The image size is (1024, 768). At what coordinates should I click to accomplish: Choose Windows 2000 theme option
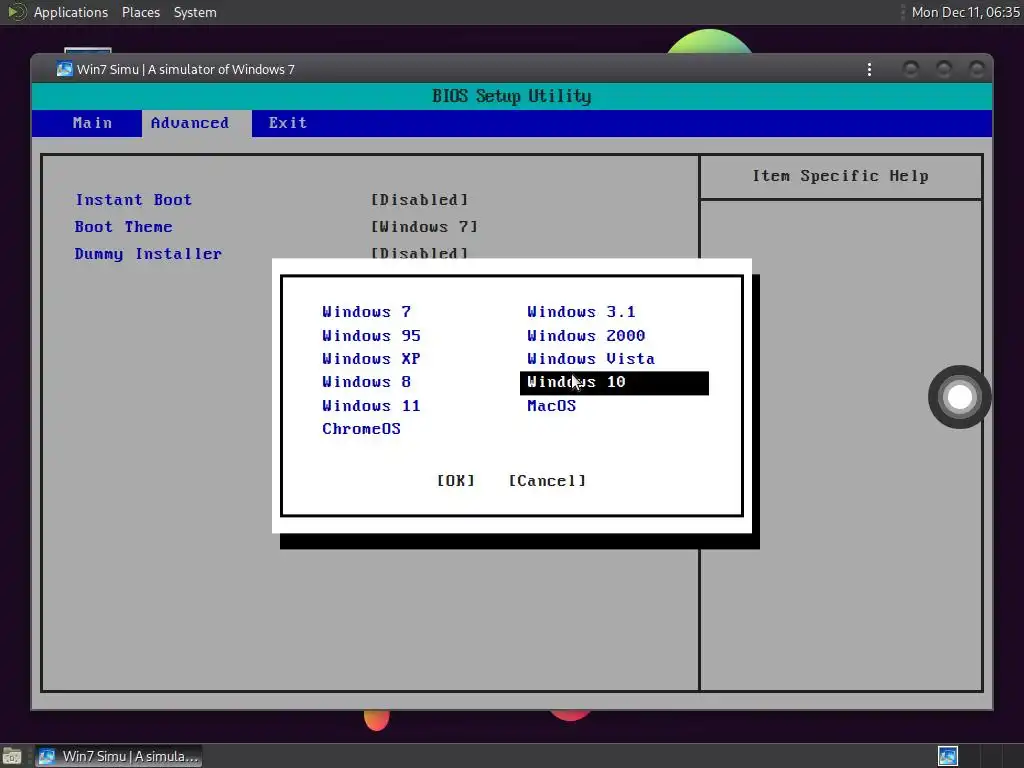pos(586,336)
